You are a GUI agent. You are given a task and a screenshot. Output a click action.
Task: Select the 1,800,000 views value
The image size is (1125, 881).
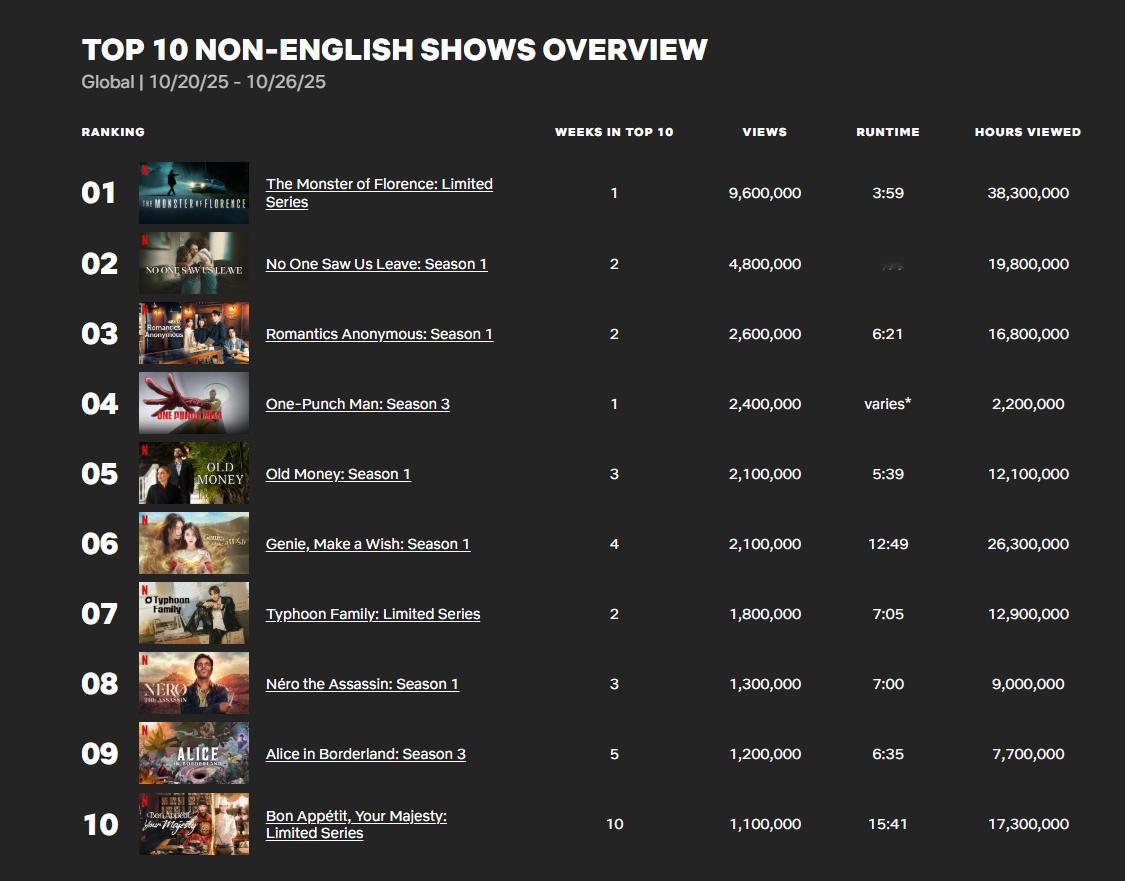pyautogui.click(x=765, y=614)
